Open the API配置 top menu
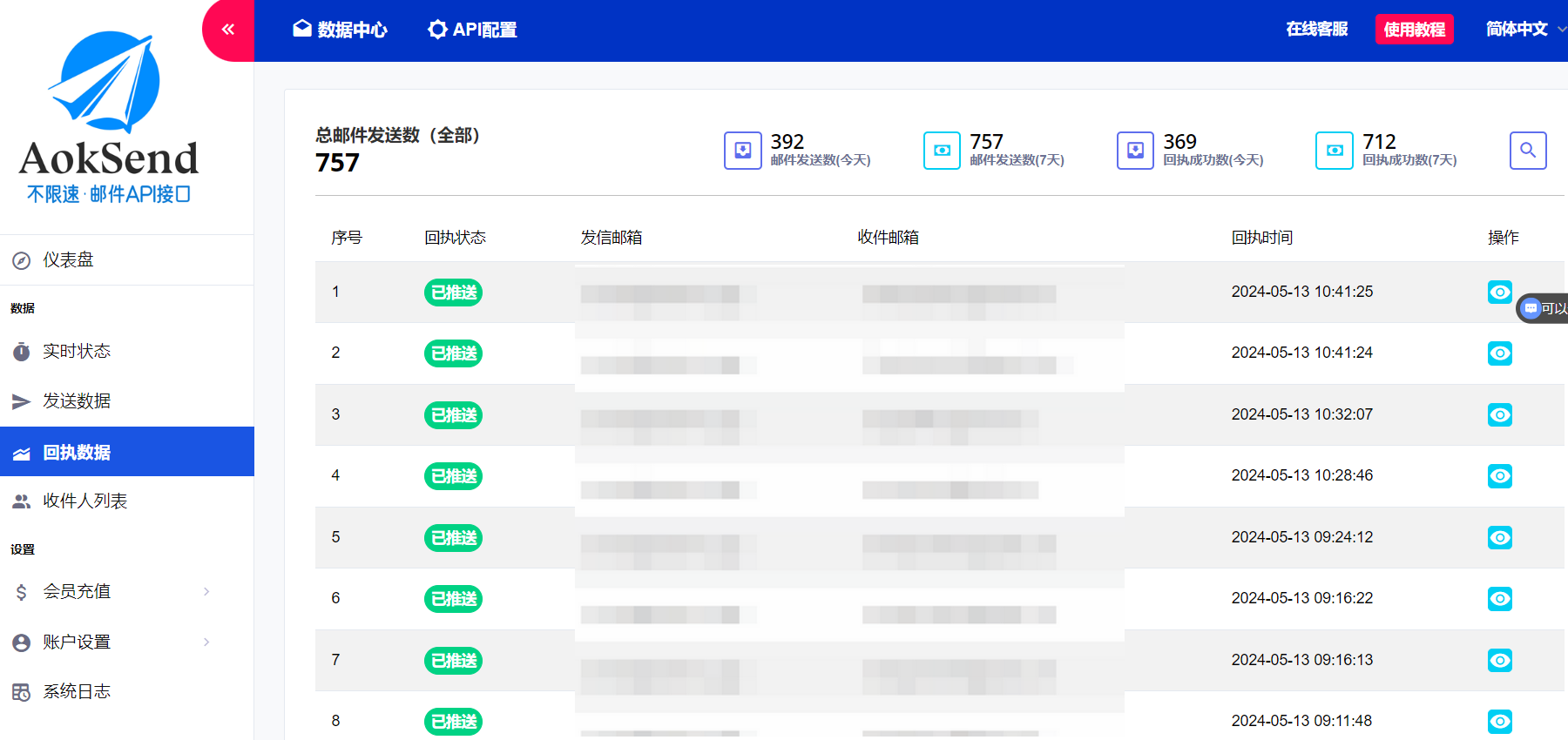Viewport: 1568px width, 740px height. tap(472, 30)
